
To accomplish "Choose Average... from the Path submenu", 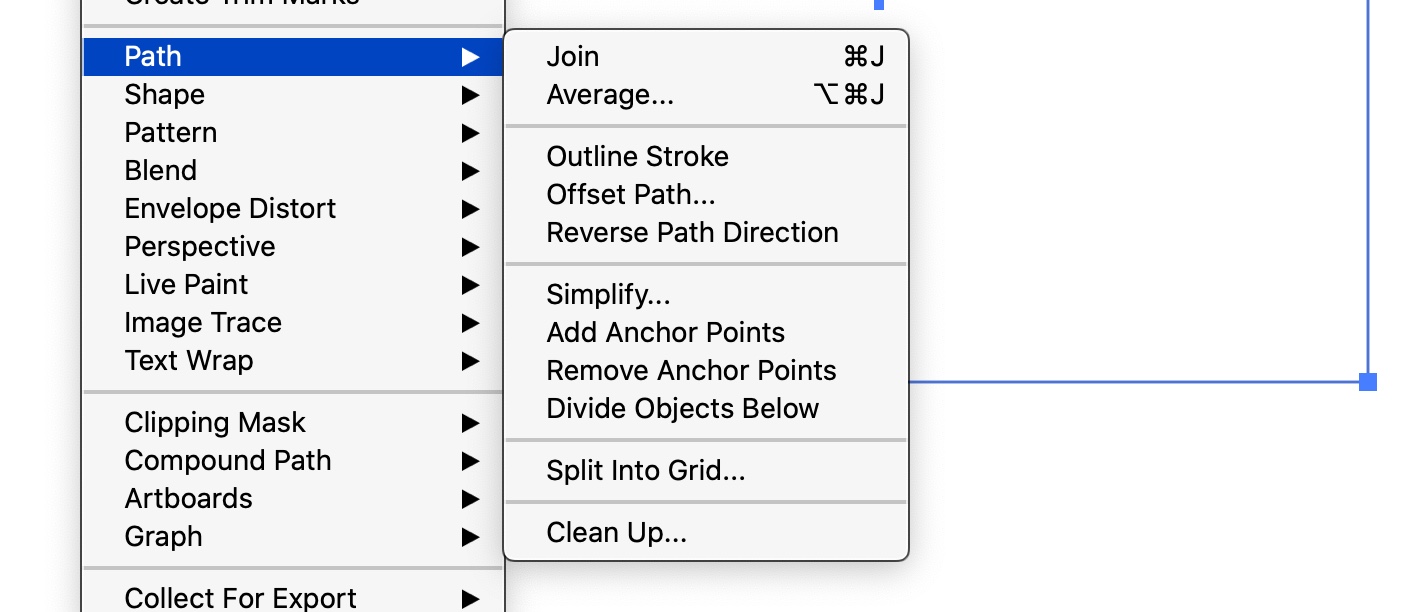I will pos(706,95).
